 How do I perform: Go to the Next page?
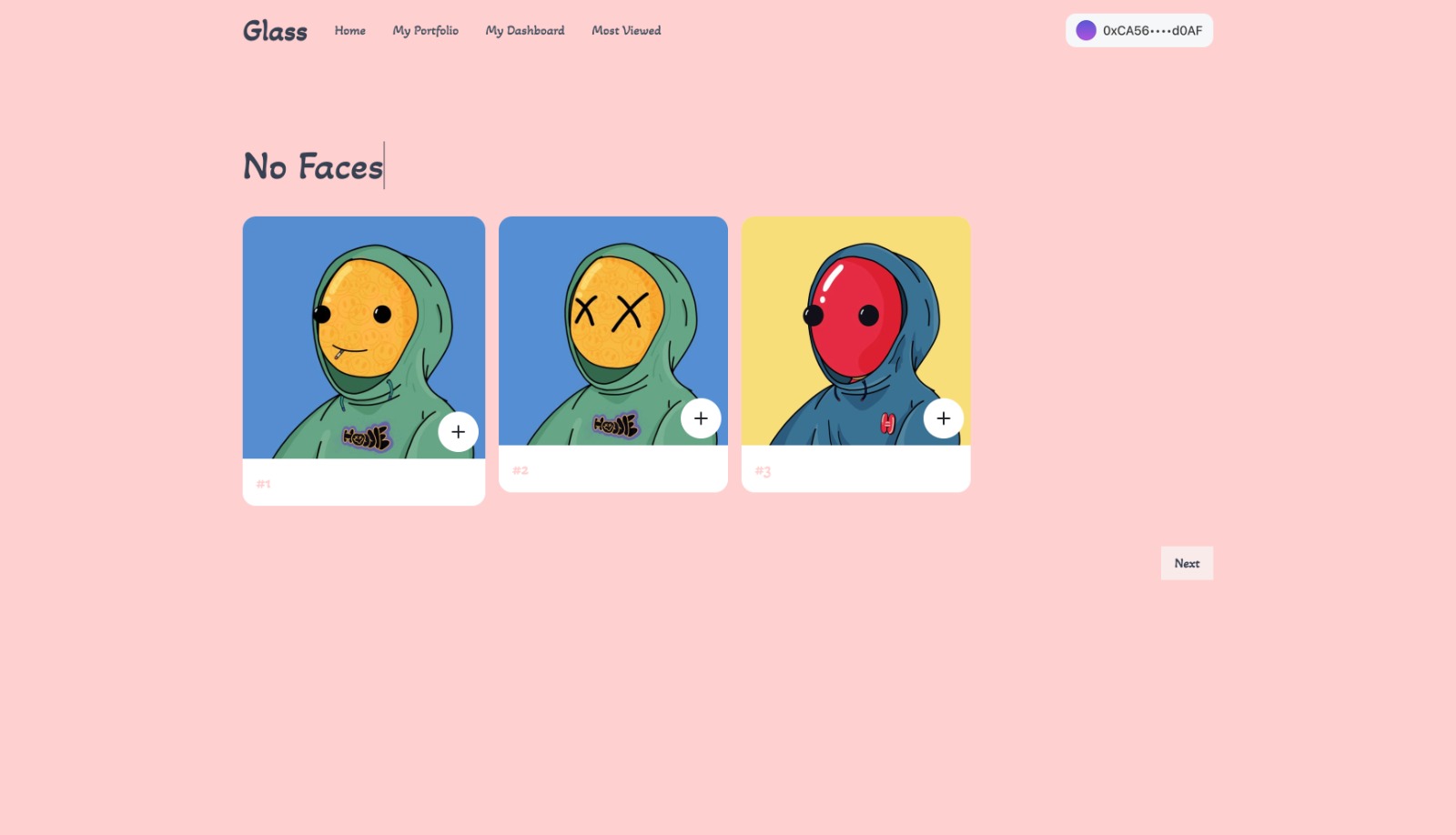point(1187,563)
